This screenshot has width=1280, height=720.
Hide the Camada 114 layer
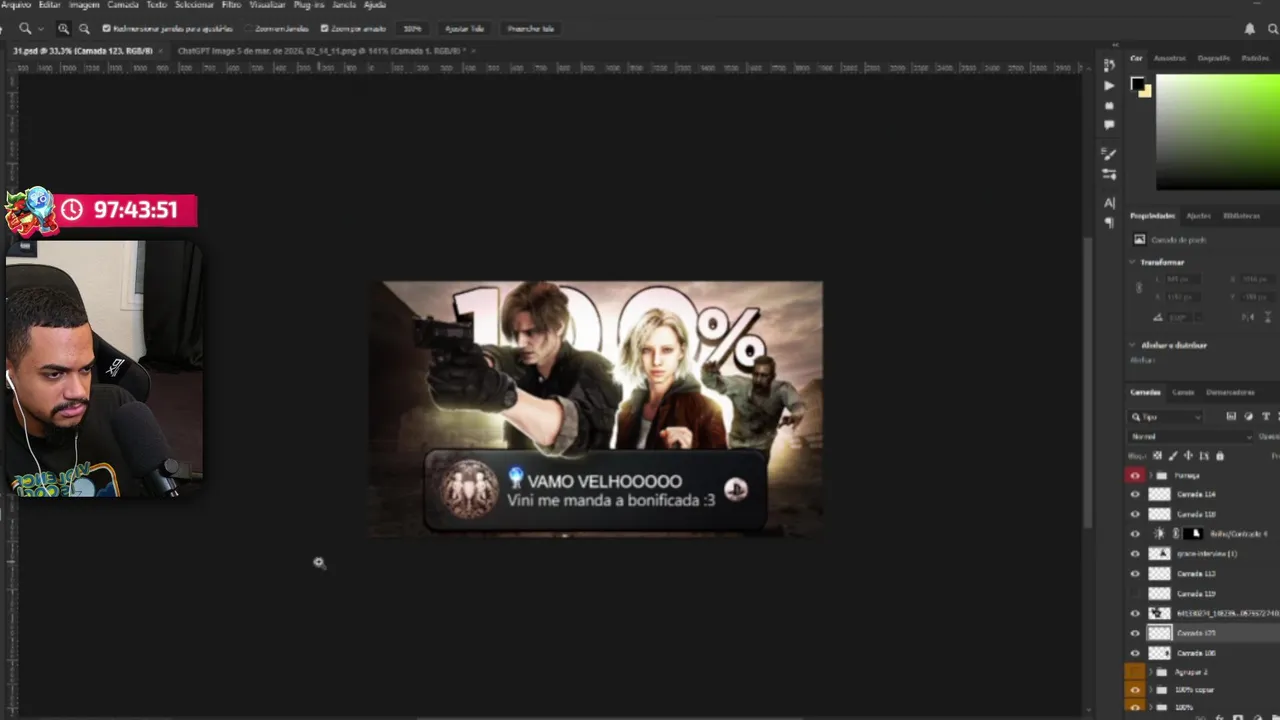[x=1134, y=494]
